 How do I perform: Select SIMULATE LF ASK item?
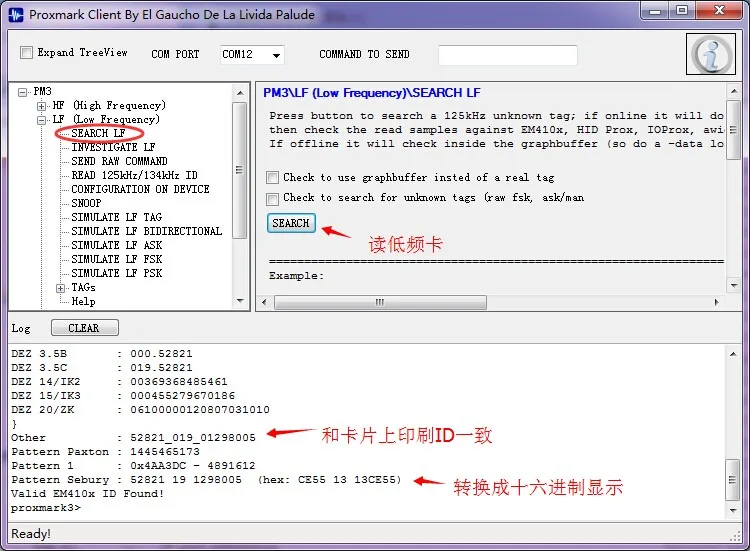(117, 245)
